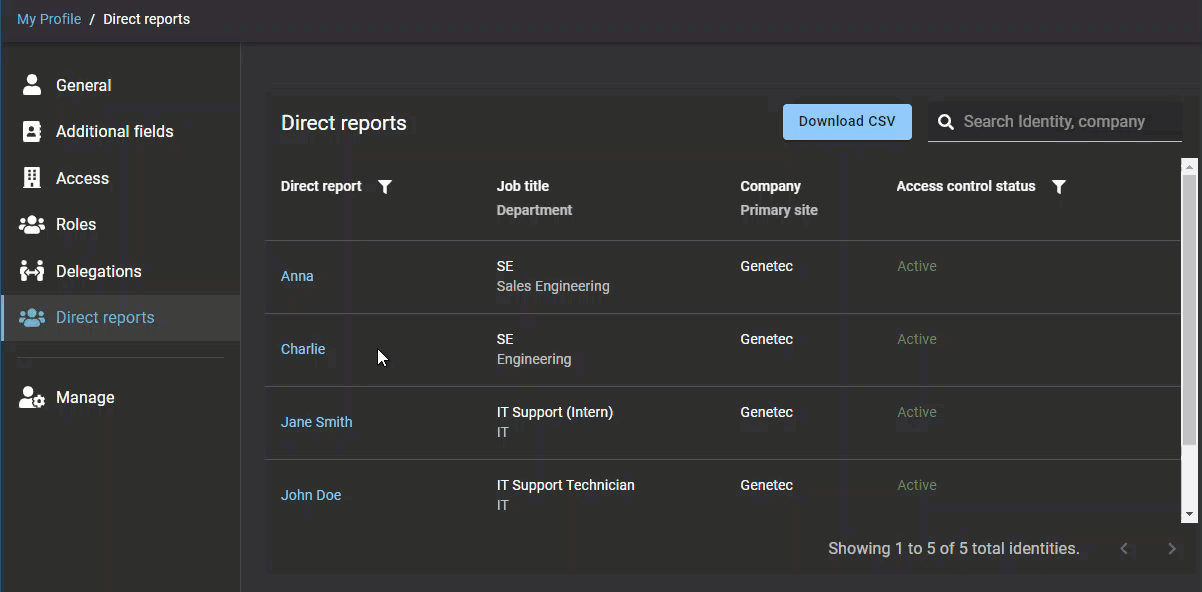Click Genetec in Jane Smith's row

pyautogui.click(x=766, y=412)
